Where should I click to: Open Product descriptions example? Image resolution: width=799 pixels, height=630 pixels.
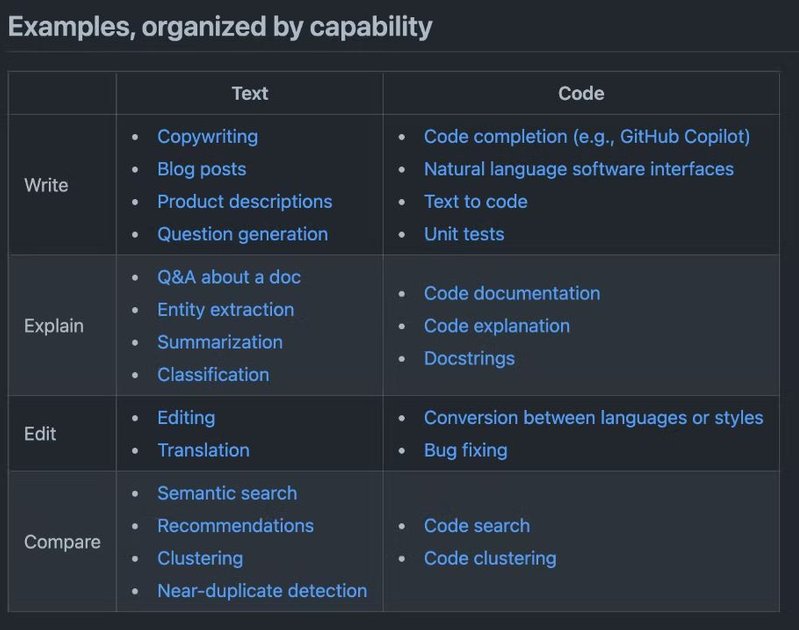pyautogui.click(x=244, y=202)
